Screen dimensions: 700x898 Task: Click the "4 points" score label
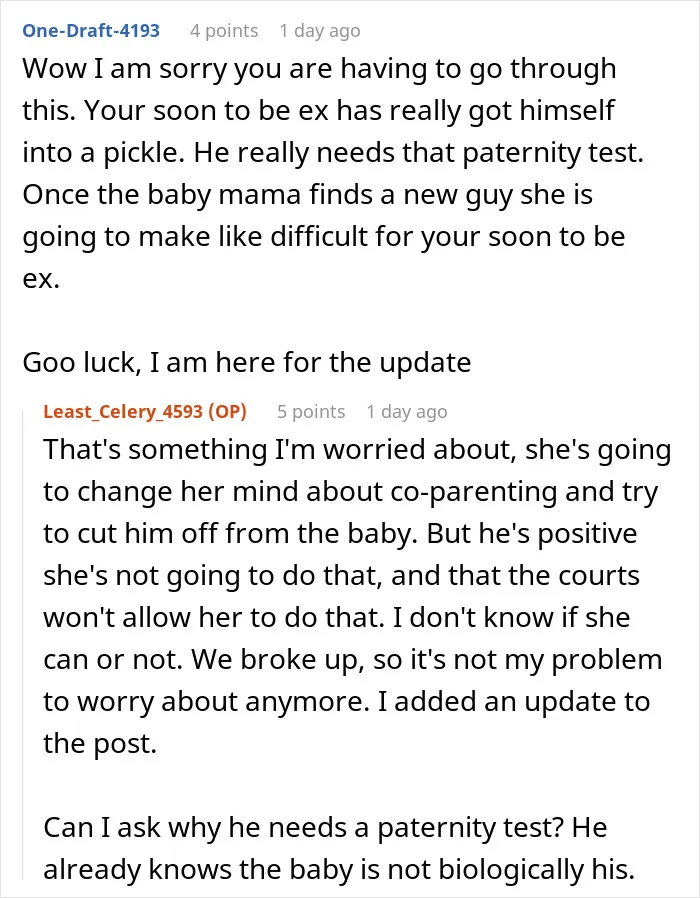click(224, 31)
